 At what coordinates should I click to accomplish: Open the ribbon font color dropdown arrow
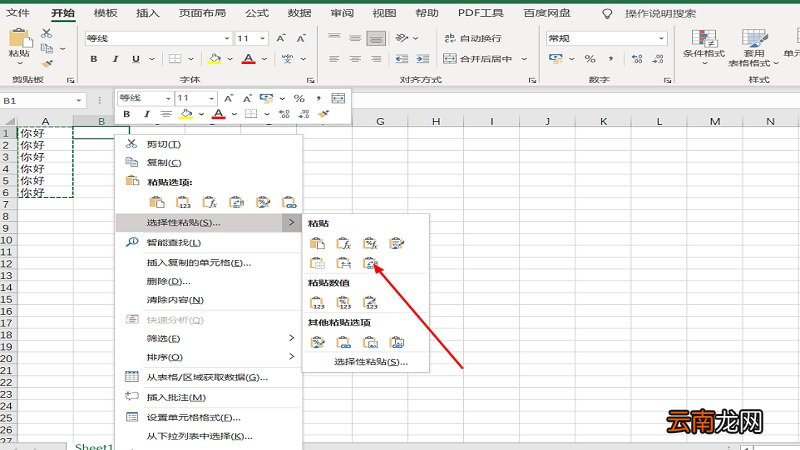click(264, 59)
